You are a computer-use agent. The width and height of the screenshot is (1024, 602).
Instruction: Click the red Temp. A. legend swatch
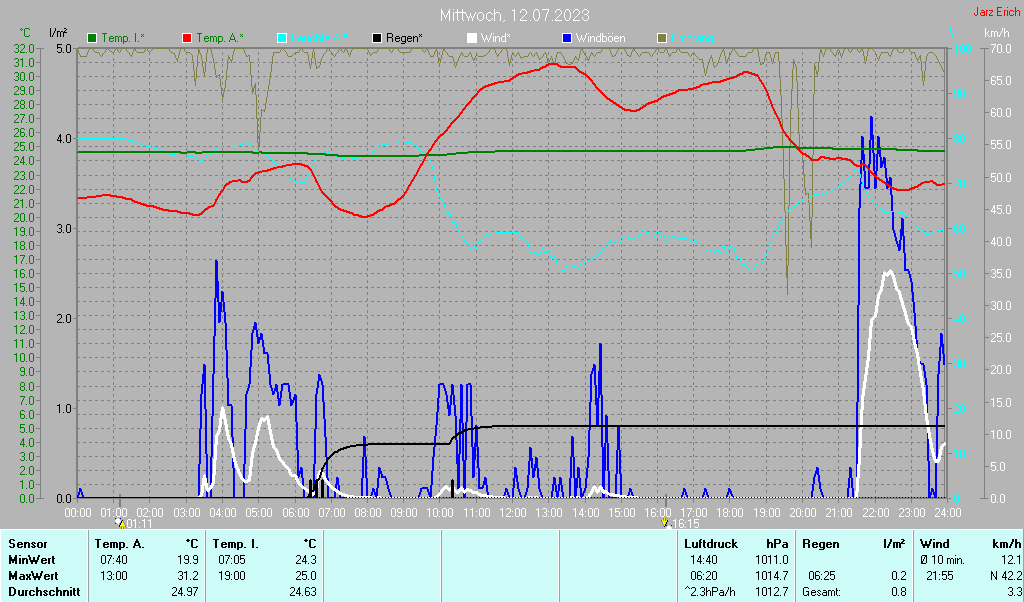point(187,38)
